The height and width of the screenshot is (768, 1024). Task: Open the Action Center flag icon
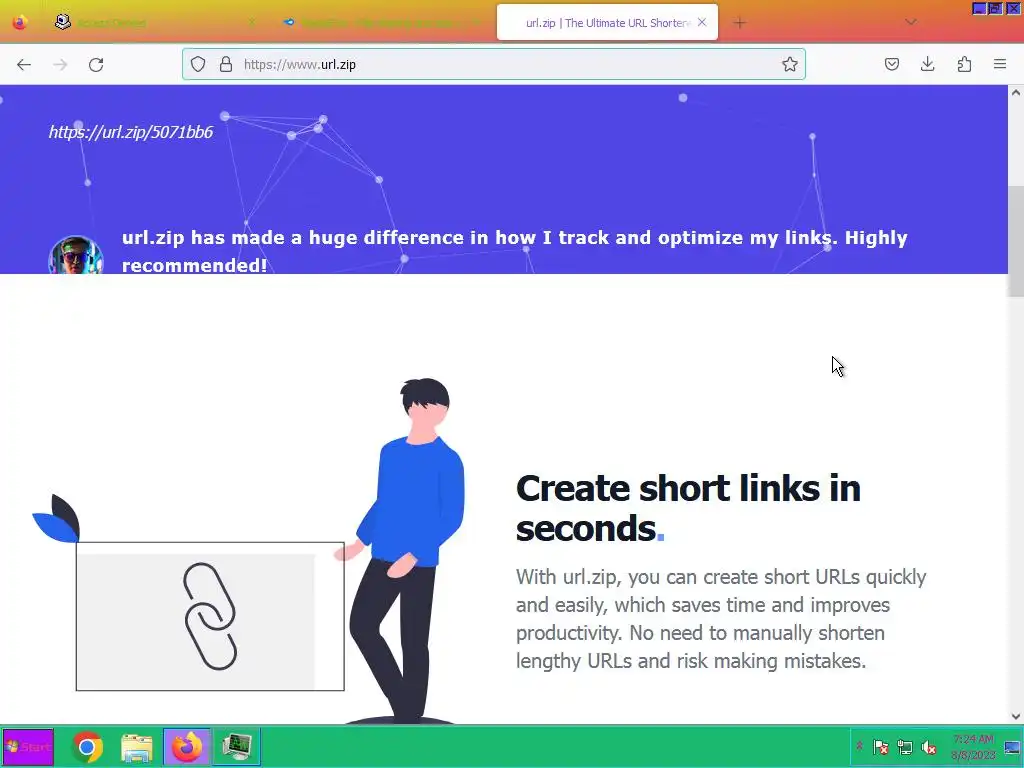[x=880, y=746]
